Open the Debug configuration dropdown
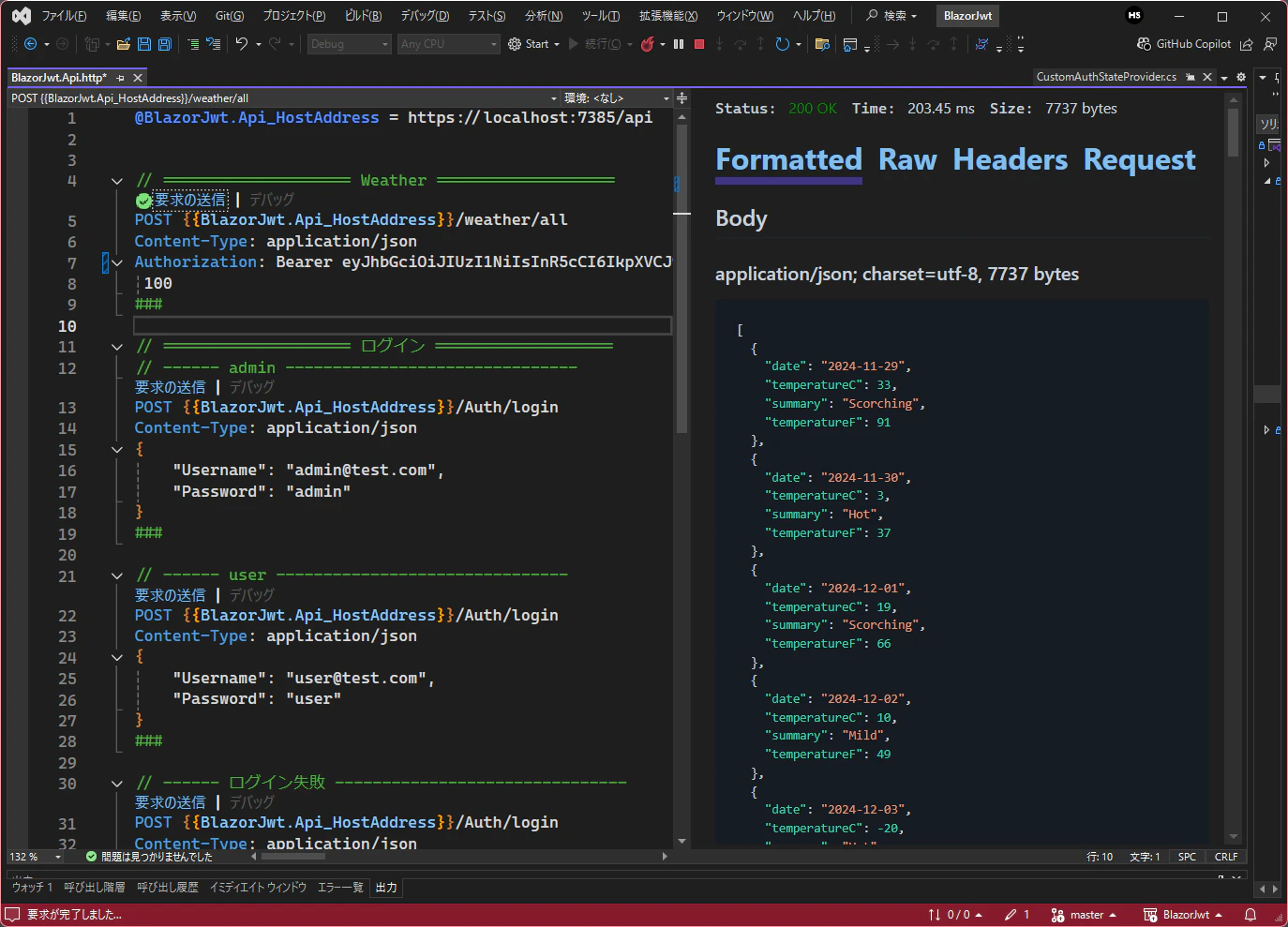The width and height of the screenshot is (1288, 927). (x=349, y=44)
